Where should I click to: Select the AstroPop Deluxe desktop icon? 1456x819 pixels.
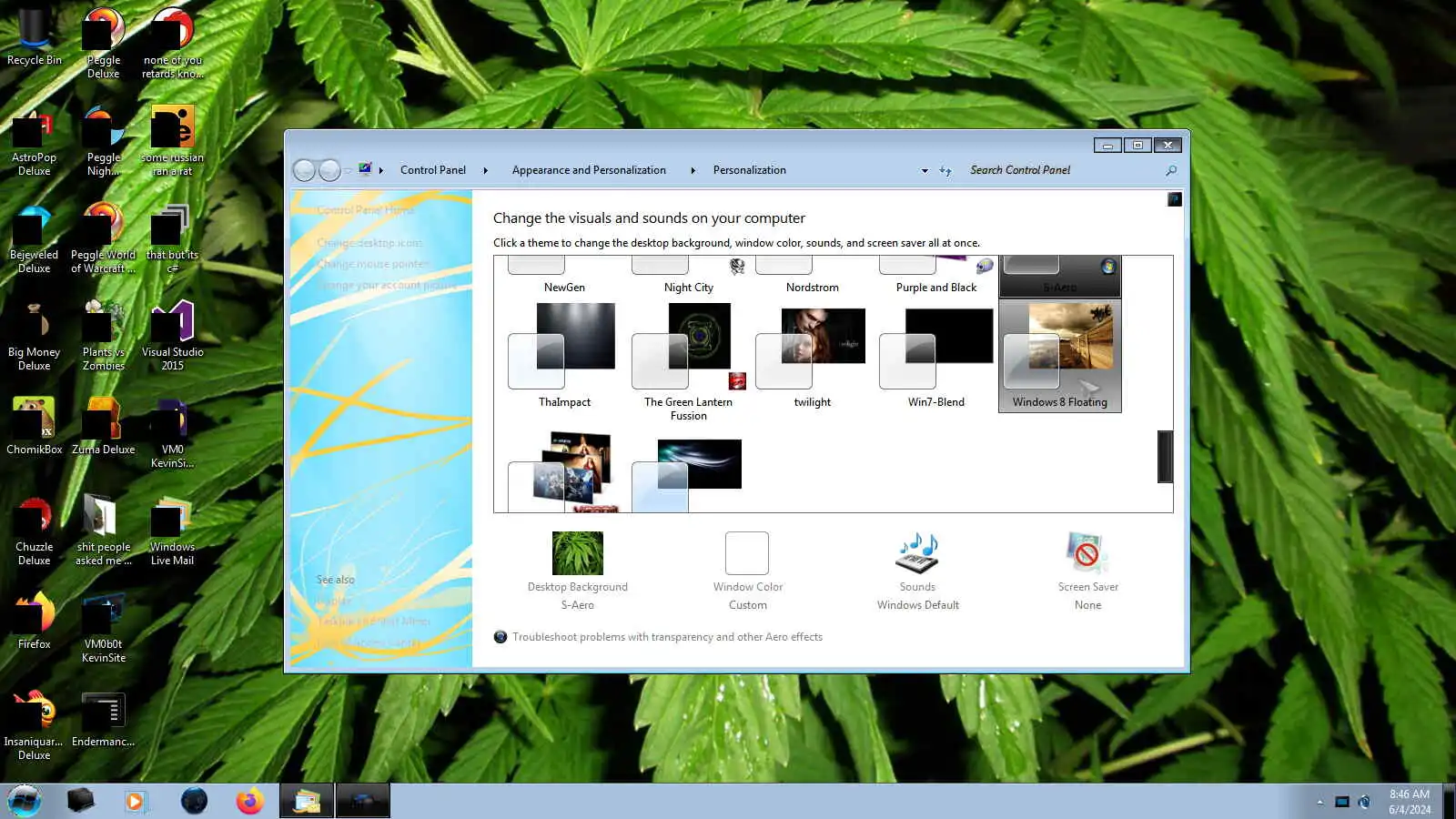(x=35, y=140)
